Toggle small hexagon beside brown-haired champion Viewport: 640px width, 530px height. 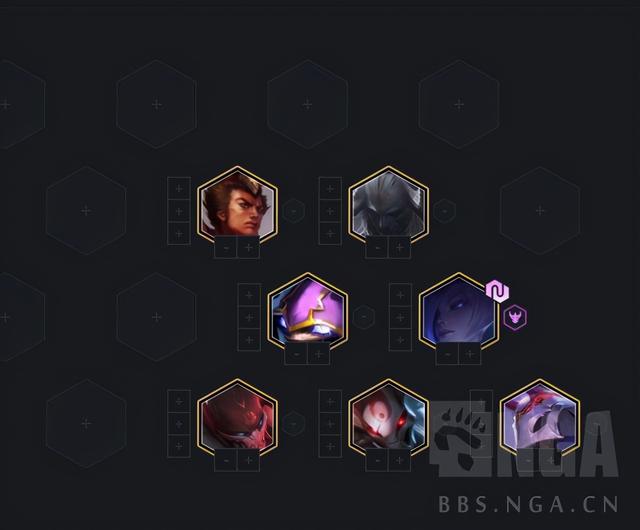coord(293,211)
